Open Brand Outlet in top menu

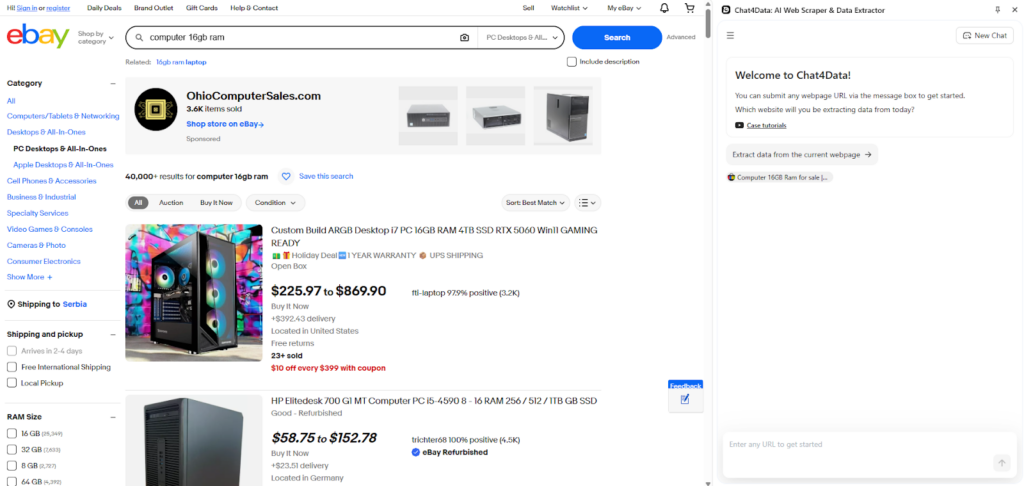click(153, 8)
